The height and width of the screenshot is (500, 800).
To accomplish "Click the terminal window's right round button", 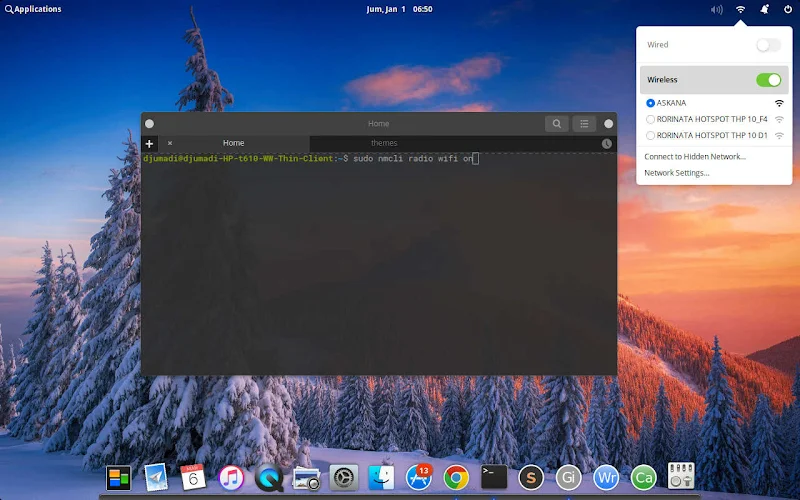I will [x=609, y=123].
